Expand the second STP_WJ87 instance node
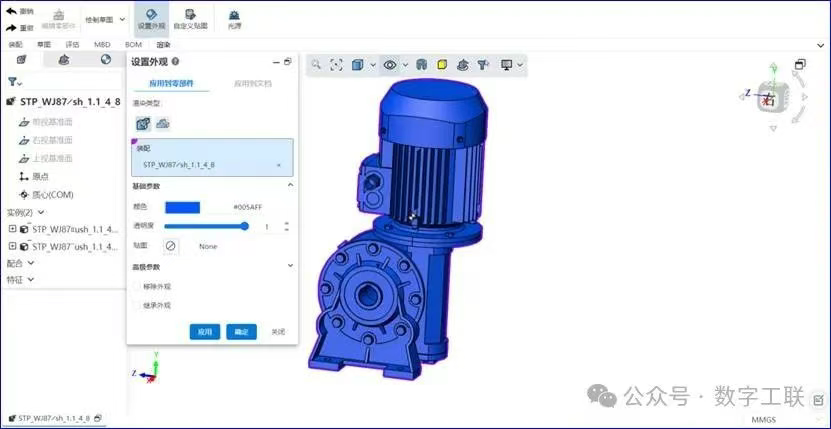The width and height of the screenshot is (831, 429). point(13,247)
